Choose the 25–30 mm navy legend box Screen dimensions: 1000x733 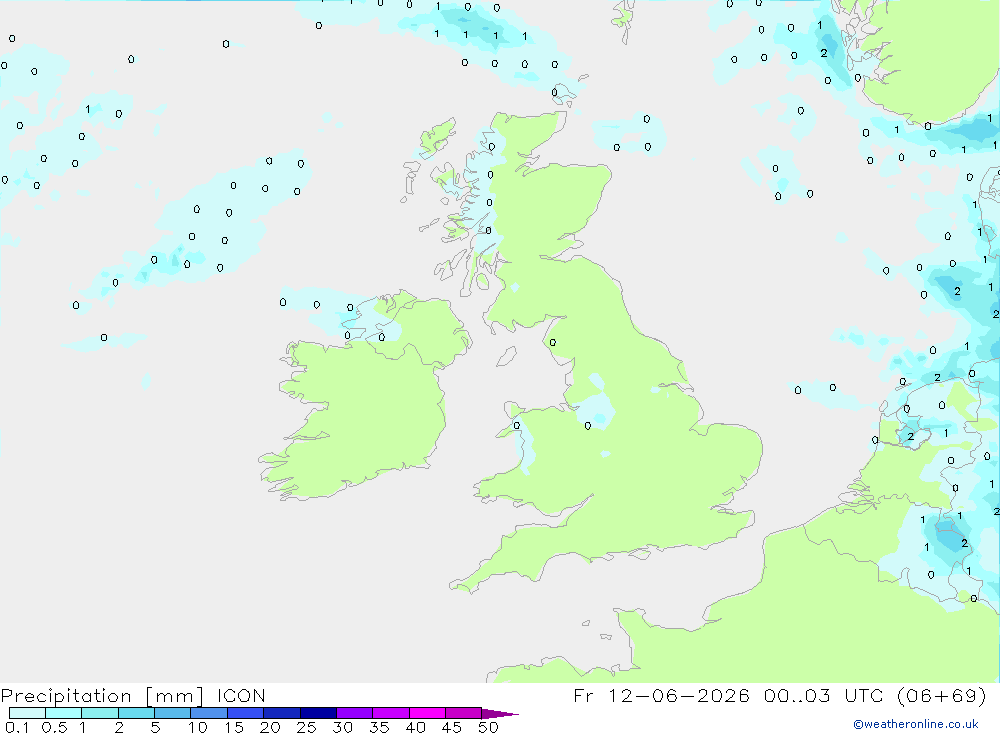point(318,713)
